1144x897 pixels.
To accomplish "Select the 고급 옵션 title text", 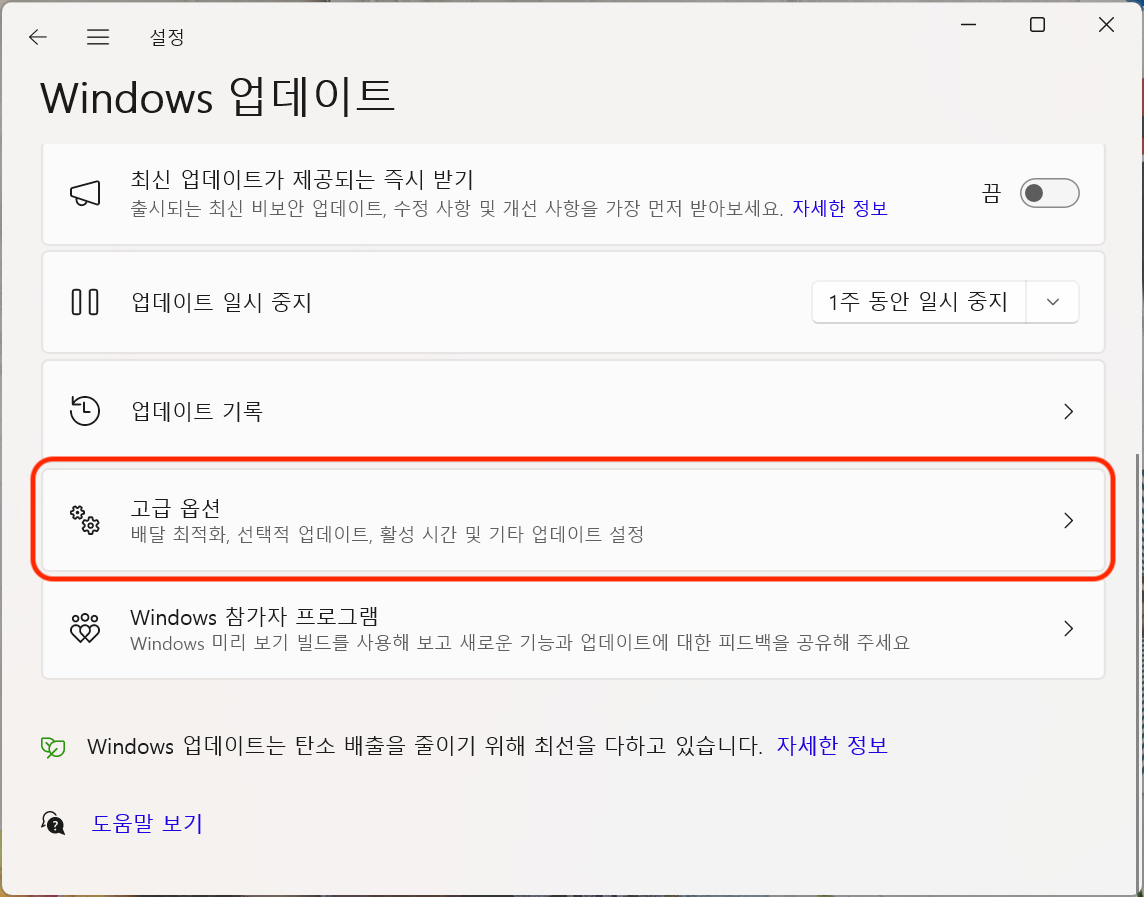I will 175,508.
